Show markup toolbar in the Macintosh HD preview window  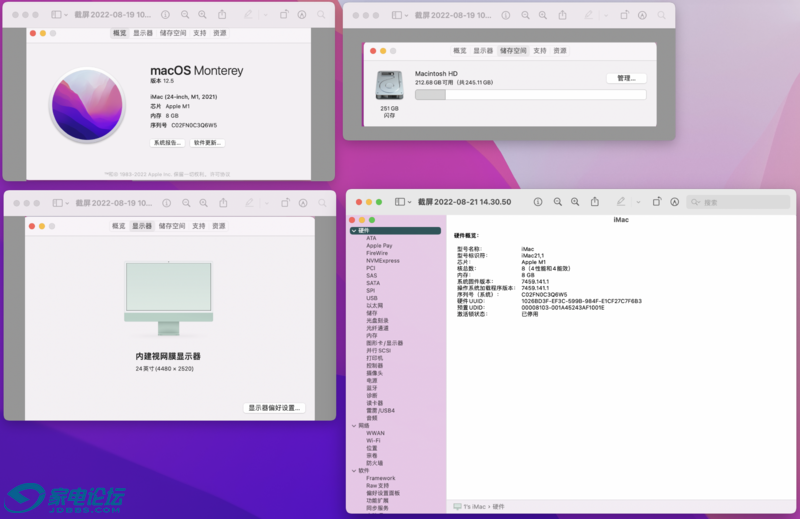click(642, 15)
